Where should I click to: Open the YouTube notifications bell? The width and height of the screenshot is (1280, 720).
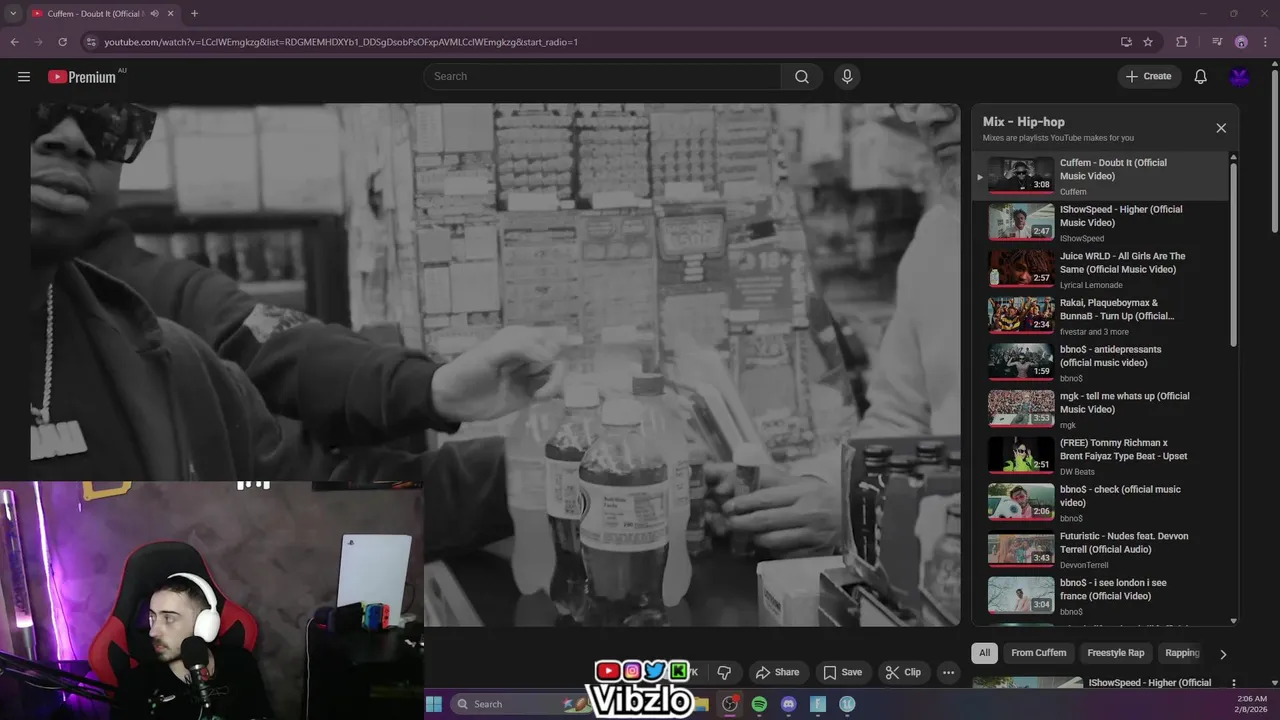coord(1201,77)
